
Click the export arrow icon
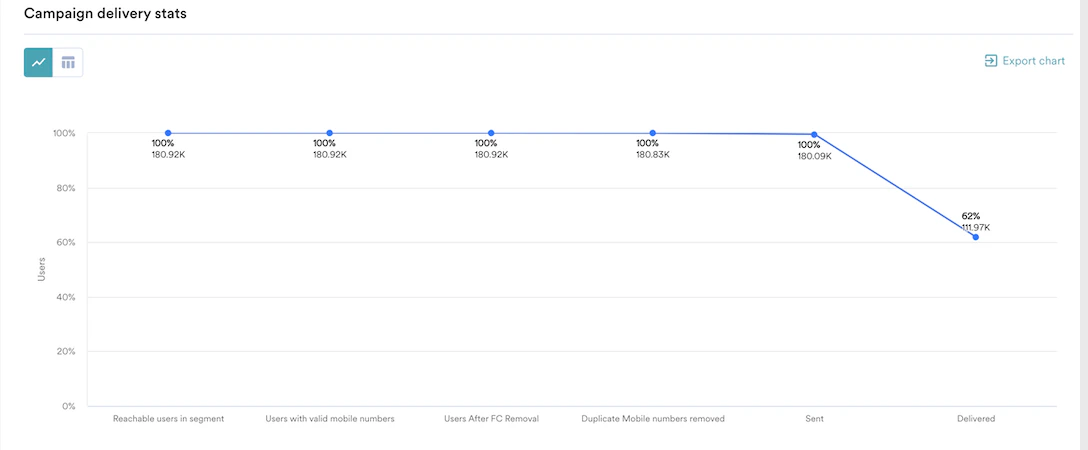(991, 61)
